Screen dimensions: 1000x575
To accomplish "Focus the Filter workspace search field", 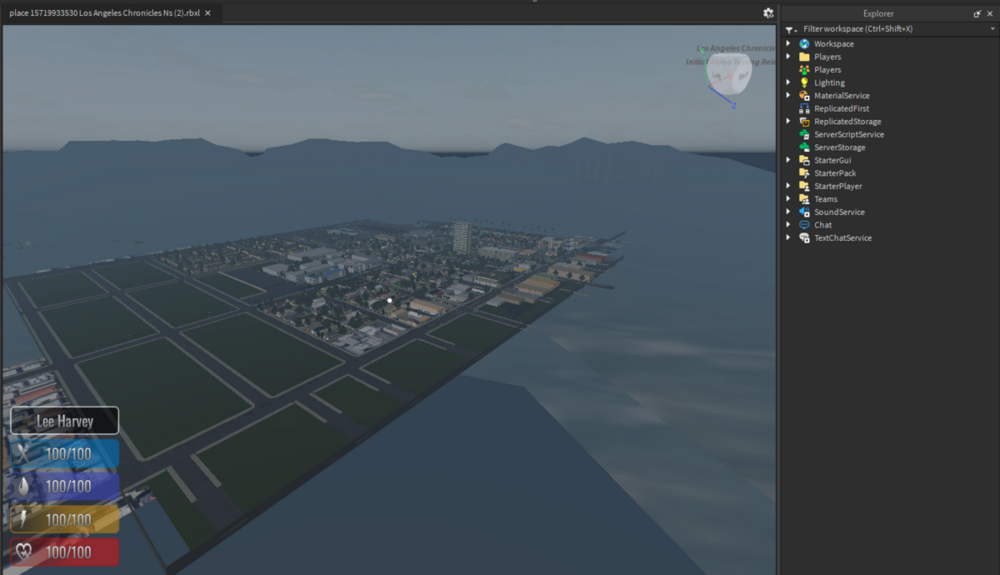I will (894, 29).
